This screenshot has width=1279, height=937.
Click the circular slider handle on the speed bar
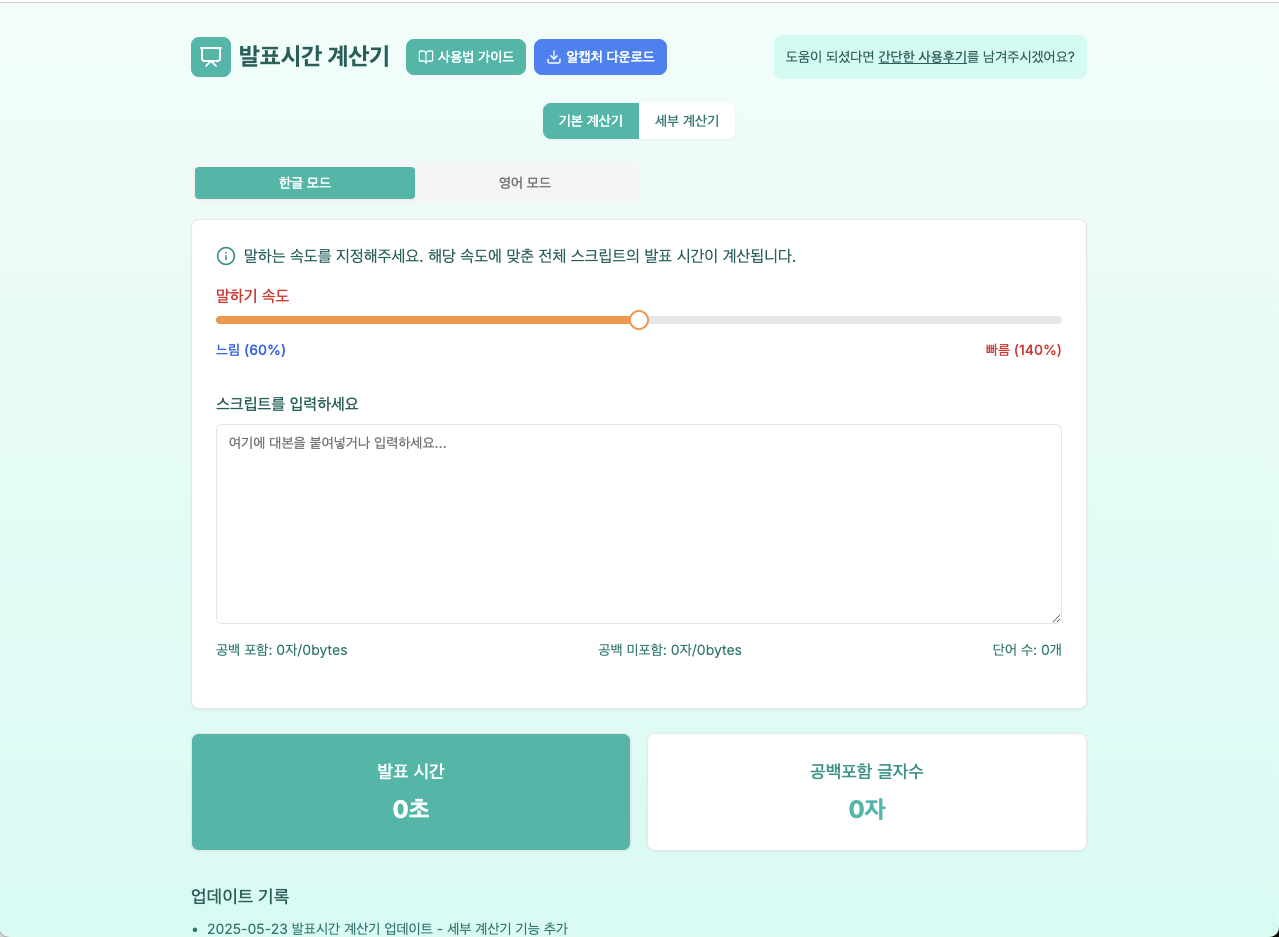(x=639, y=320)
